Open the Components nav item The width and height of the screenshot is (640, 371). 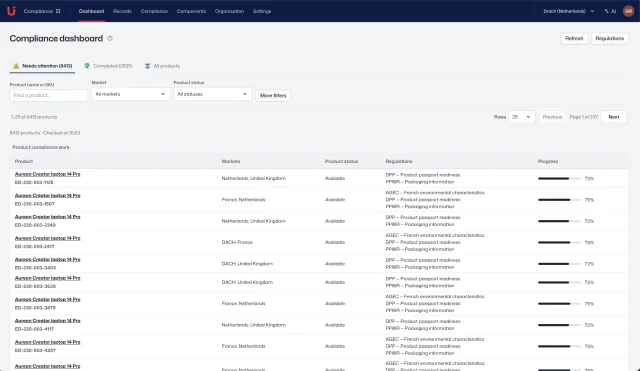tap(191, 11)
